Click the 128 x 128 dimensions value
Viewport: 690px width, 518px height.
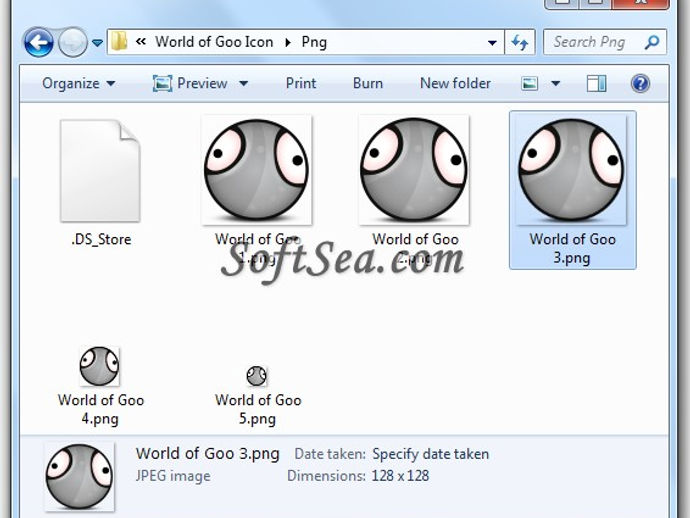400,476
